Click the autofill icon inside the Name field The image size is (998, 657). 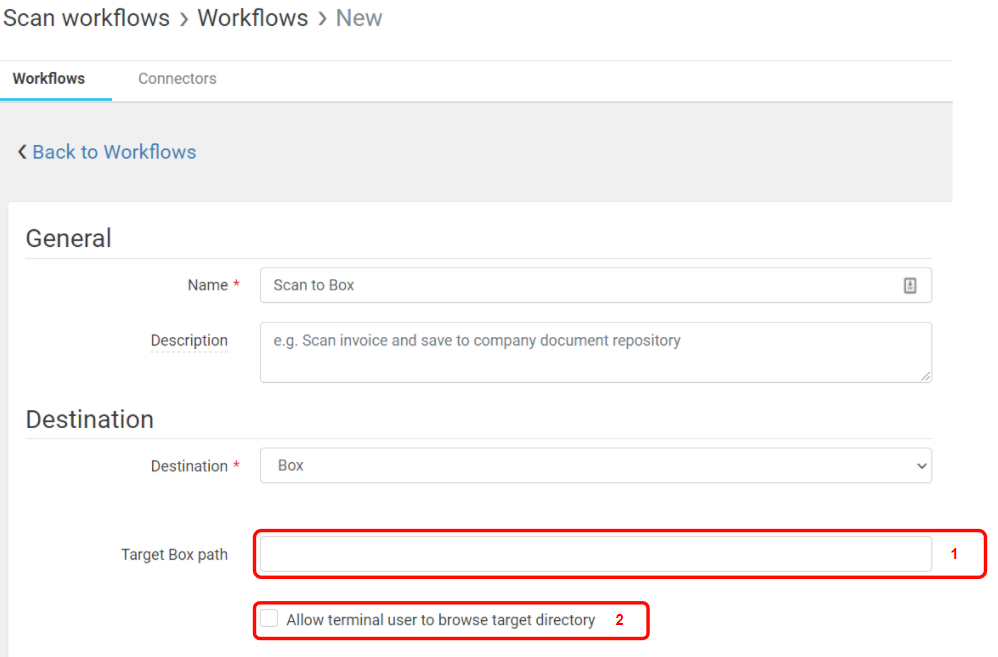(910, 285)
